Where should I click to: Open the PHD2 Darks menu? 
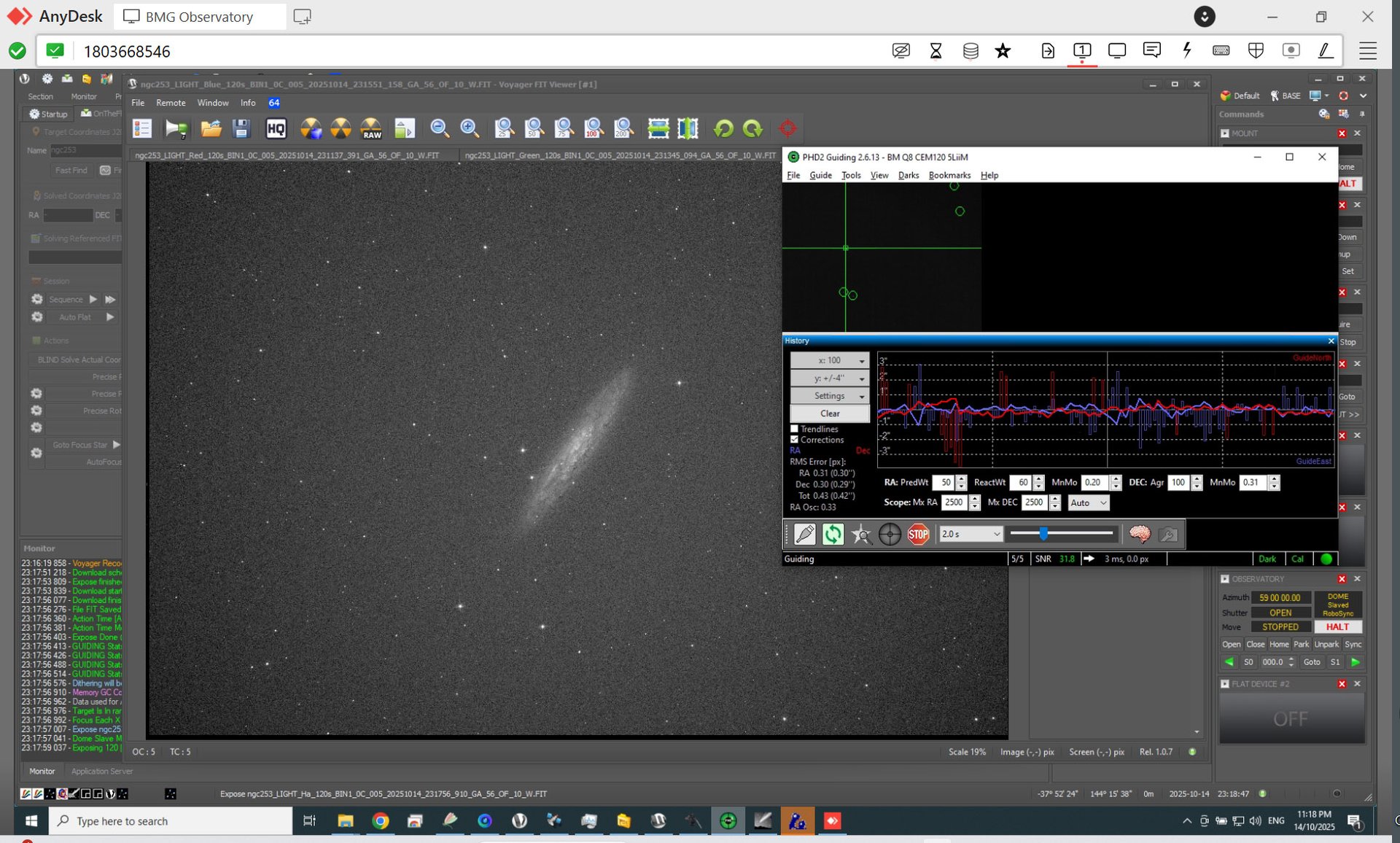point(908,175)
